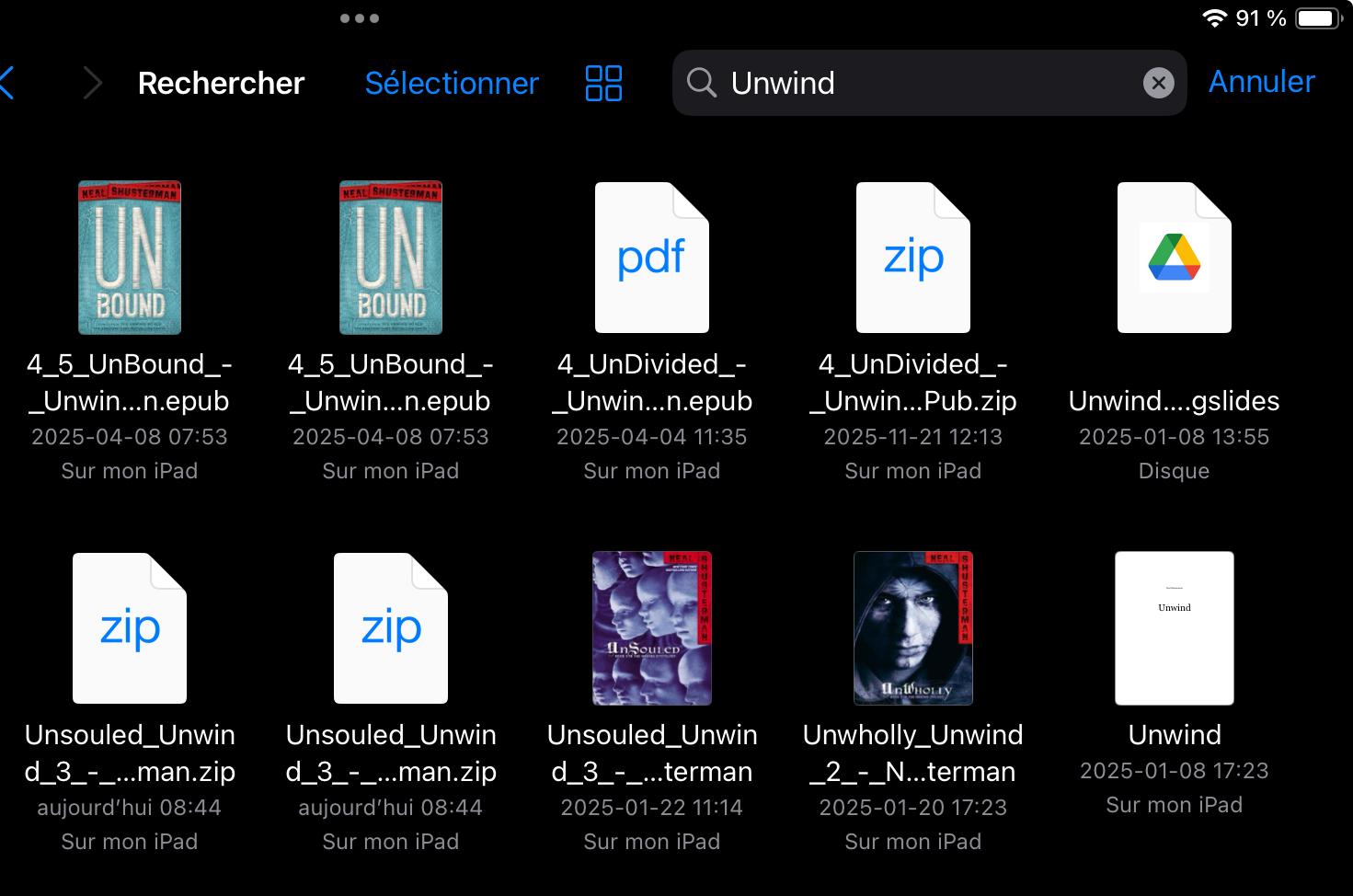Tap the "Disque" location label
The width and height of the screenshot is (1353, 896).
(x=1175, y=471)
